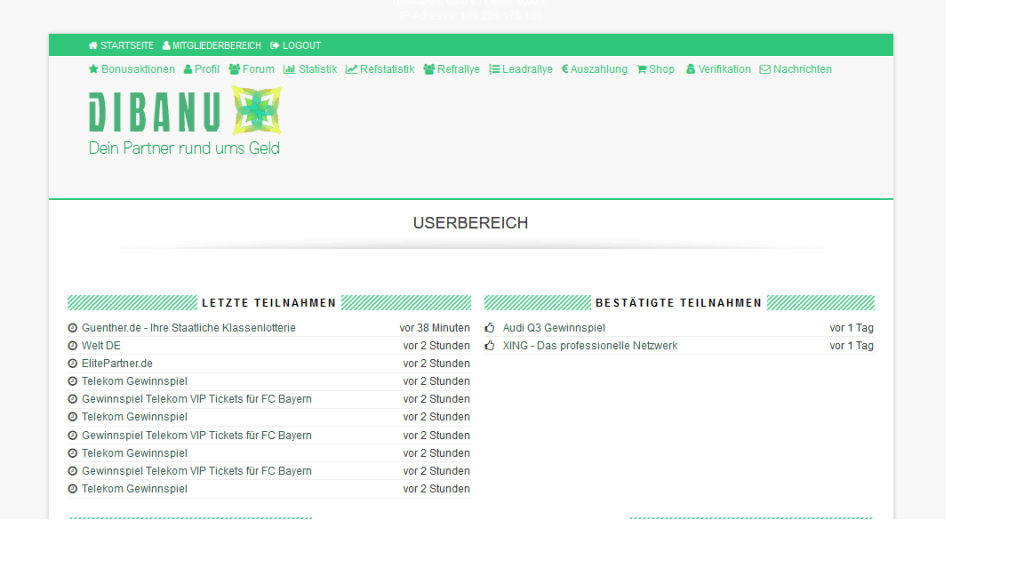Click the Verifikation icon
Viewport: 1024px width, 576px height.
tap(690, 69)
